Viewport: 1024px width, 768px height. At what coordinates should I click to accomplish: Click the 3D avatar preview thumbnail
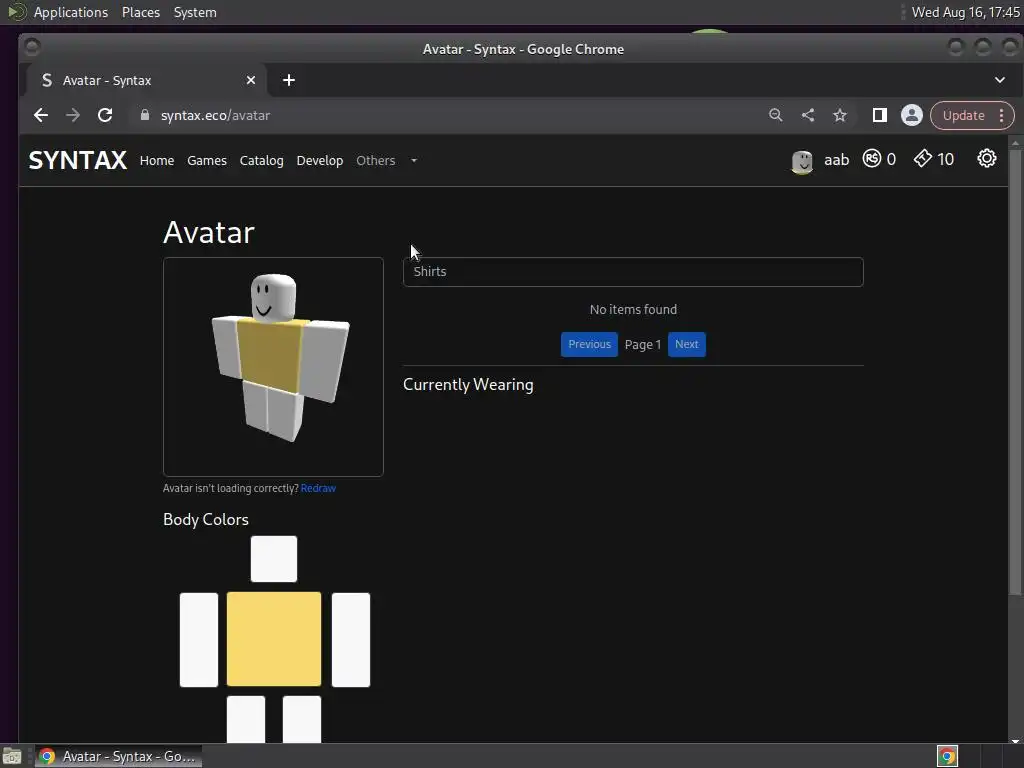coord(273,366)
